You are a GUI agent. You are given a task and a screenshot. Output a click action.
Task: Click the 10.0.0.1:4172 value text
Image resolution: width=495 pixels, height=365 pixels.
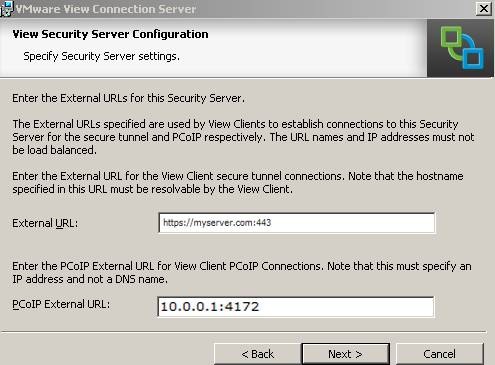210,307
